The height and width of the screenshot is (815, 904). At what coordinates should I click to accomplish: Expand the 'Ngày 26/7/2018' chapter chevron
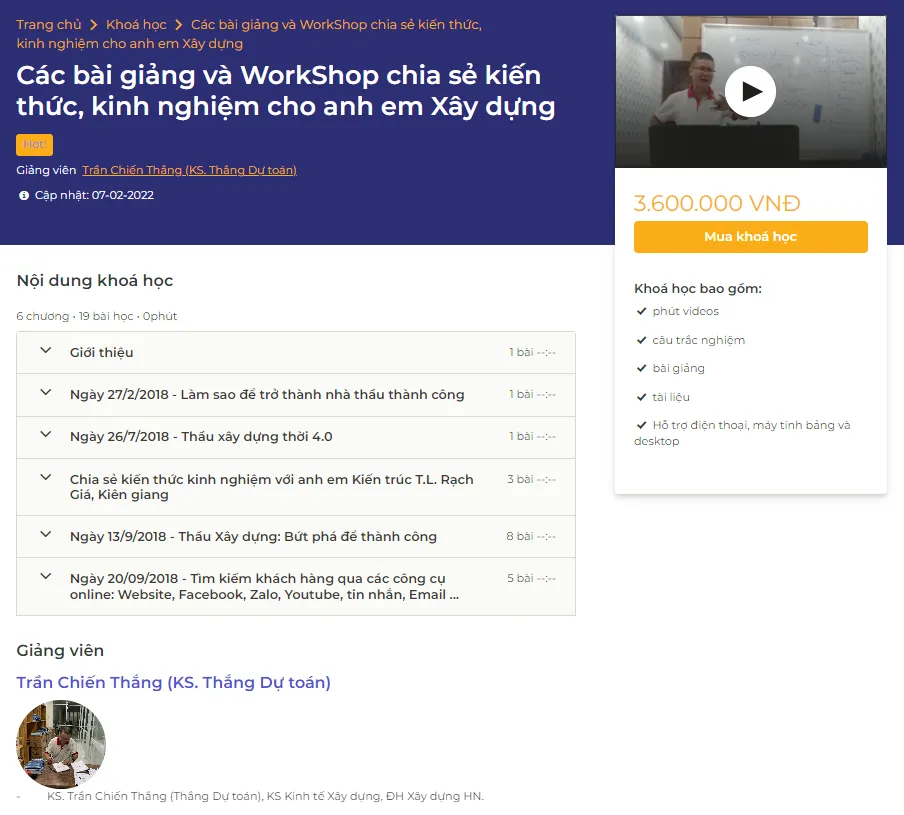point(45,435)
